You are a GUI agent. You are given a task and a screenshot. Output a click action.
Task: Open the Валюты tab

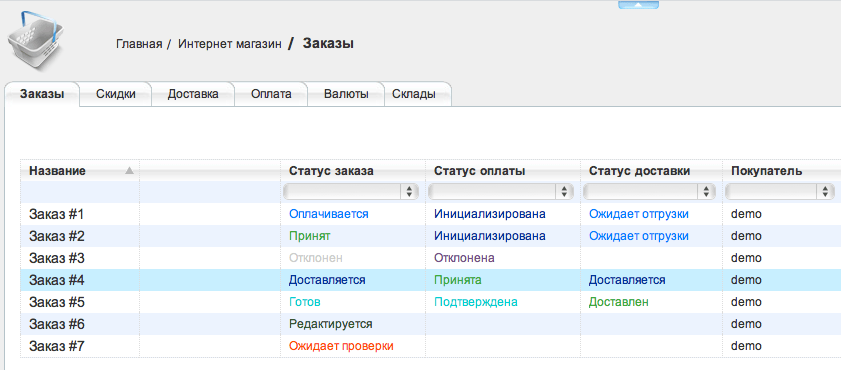click(x=346, y=94)
